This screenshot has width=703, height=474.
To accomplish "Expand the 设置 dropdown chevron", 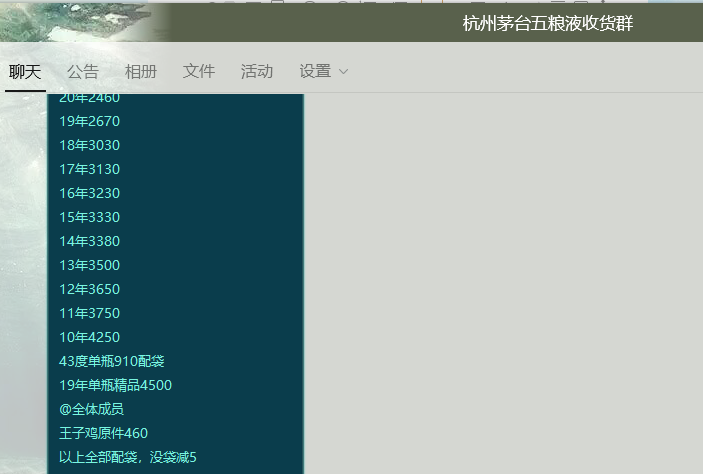I will coord(343,72).
